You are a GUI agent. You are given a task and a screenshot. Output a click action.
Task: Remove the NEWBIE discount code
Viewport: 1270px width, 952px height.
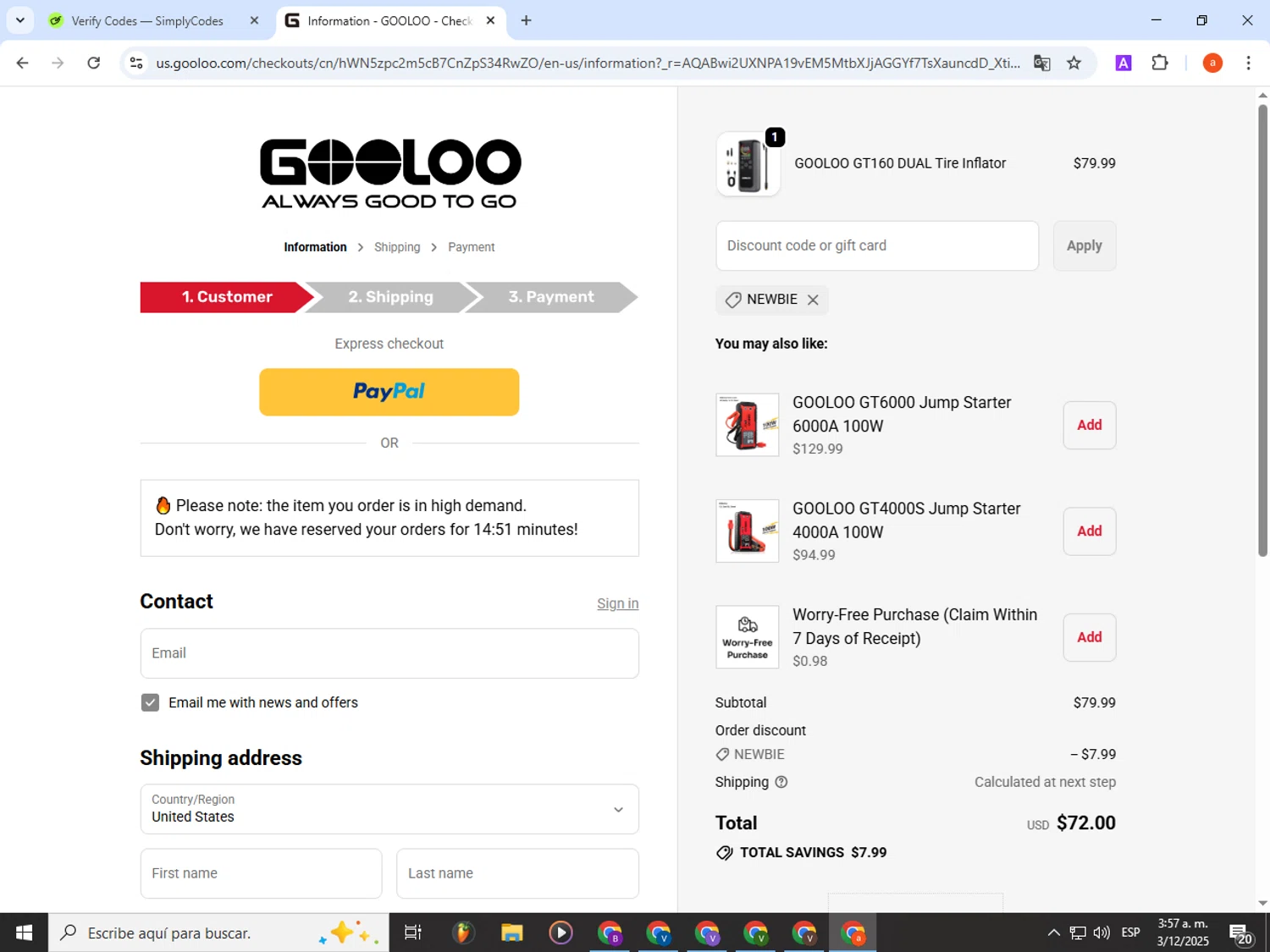point(813,300)
